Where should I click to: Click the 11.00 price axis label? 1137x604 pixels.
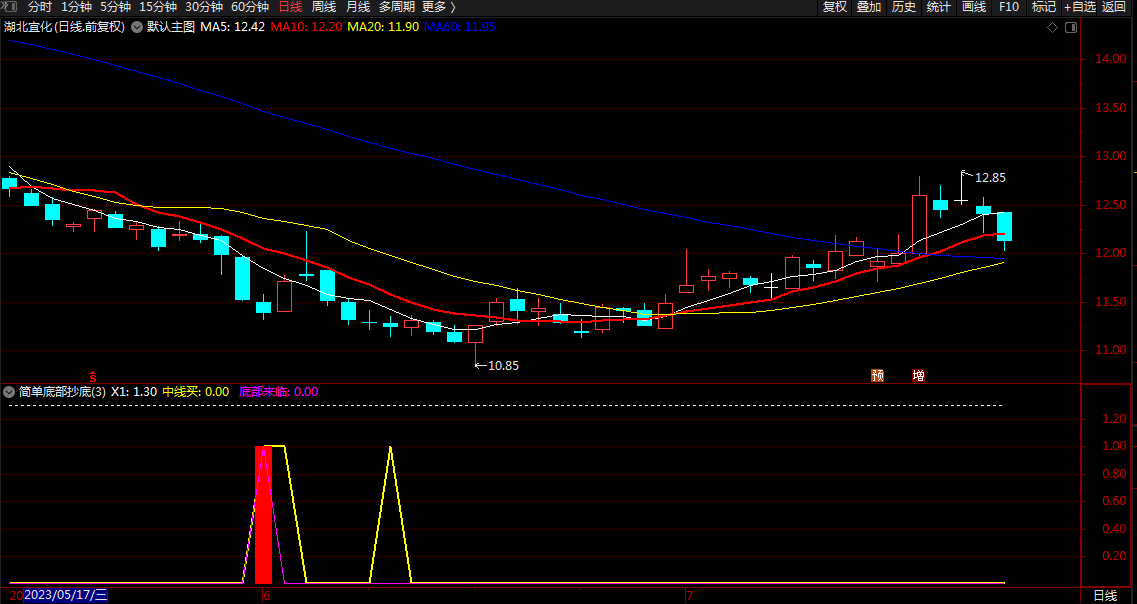(1109, 350)
